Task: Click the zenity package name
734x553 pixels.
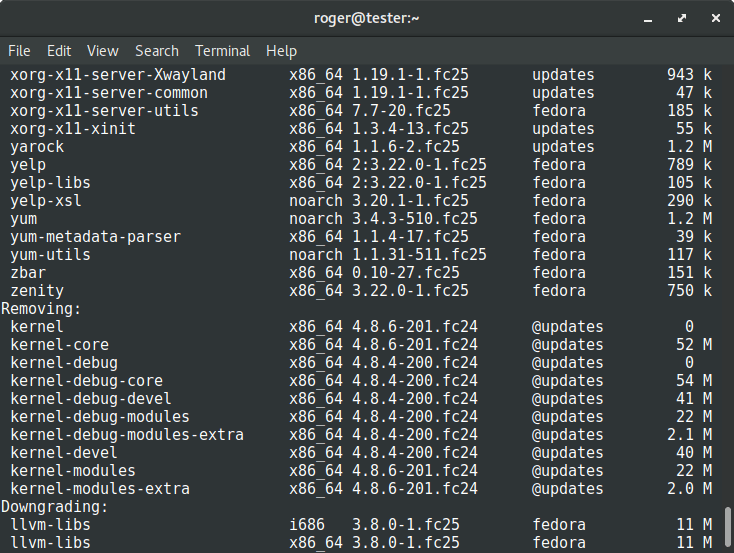Action: [37, 291]
